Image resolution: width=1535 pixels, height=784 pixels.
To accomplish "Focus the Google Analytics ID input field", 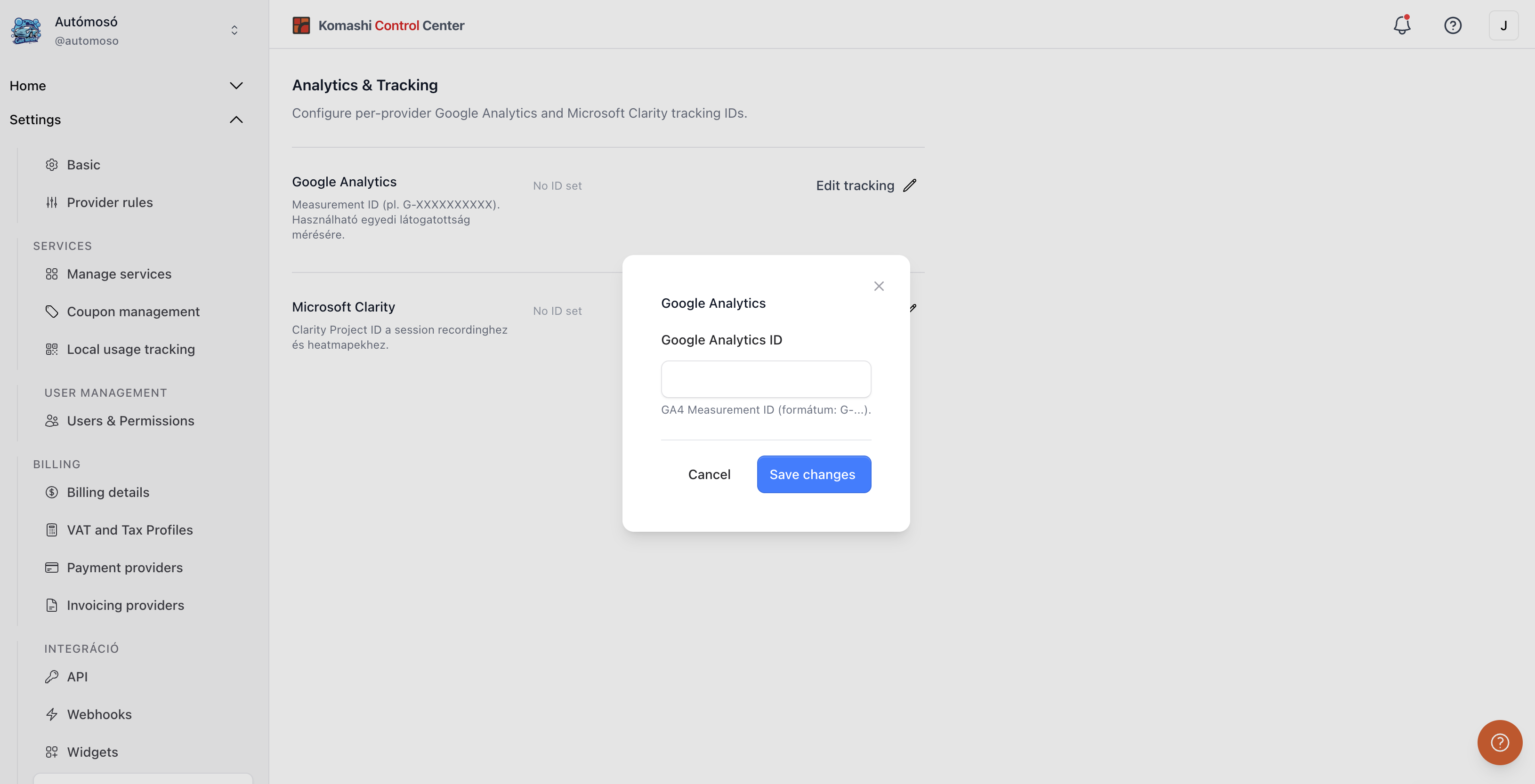I will click(x=766, y=379).
